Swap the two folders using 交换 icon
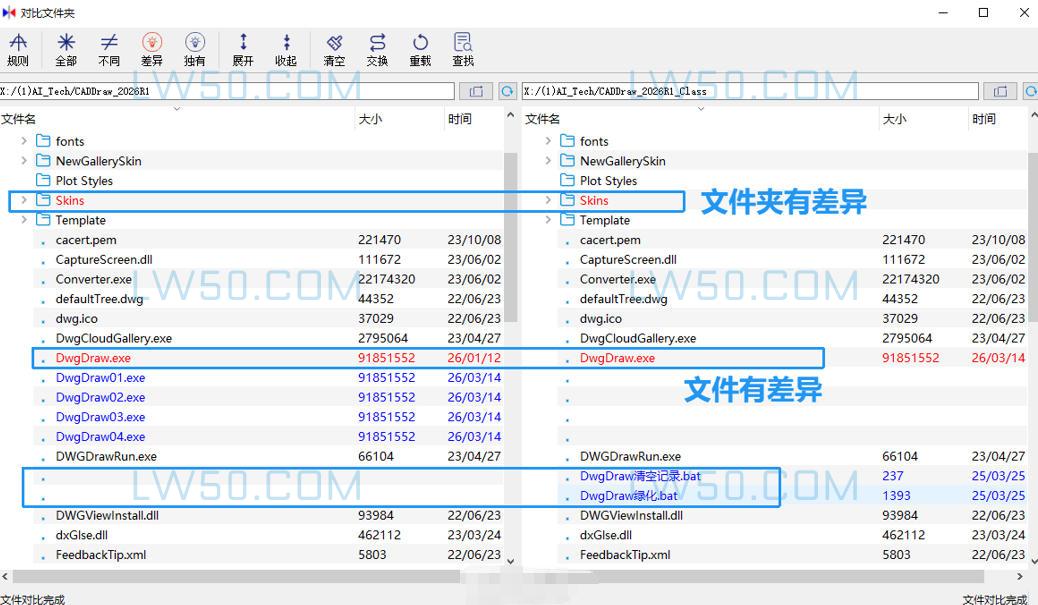The image size is (1038, 605). click(x=378, y=47)
